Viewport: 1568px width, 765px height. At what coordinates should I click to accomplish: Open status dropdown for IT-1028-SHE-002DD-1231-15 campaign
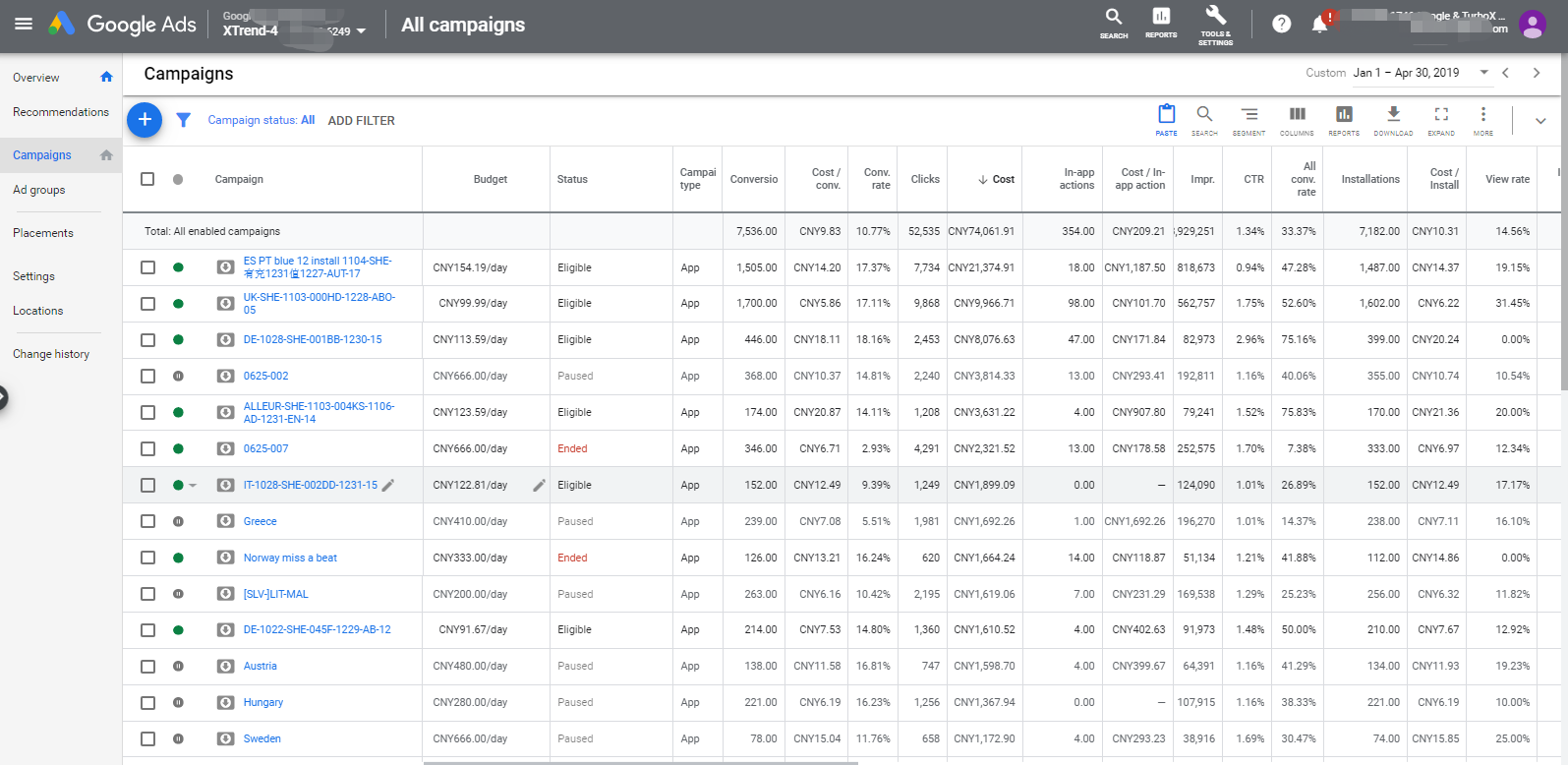click(193, 486)
